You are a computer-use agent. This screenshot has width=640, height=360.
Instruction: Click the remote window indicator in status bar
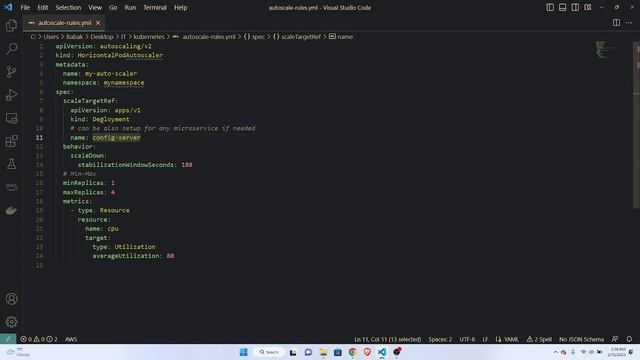tap(8, 339)
